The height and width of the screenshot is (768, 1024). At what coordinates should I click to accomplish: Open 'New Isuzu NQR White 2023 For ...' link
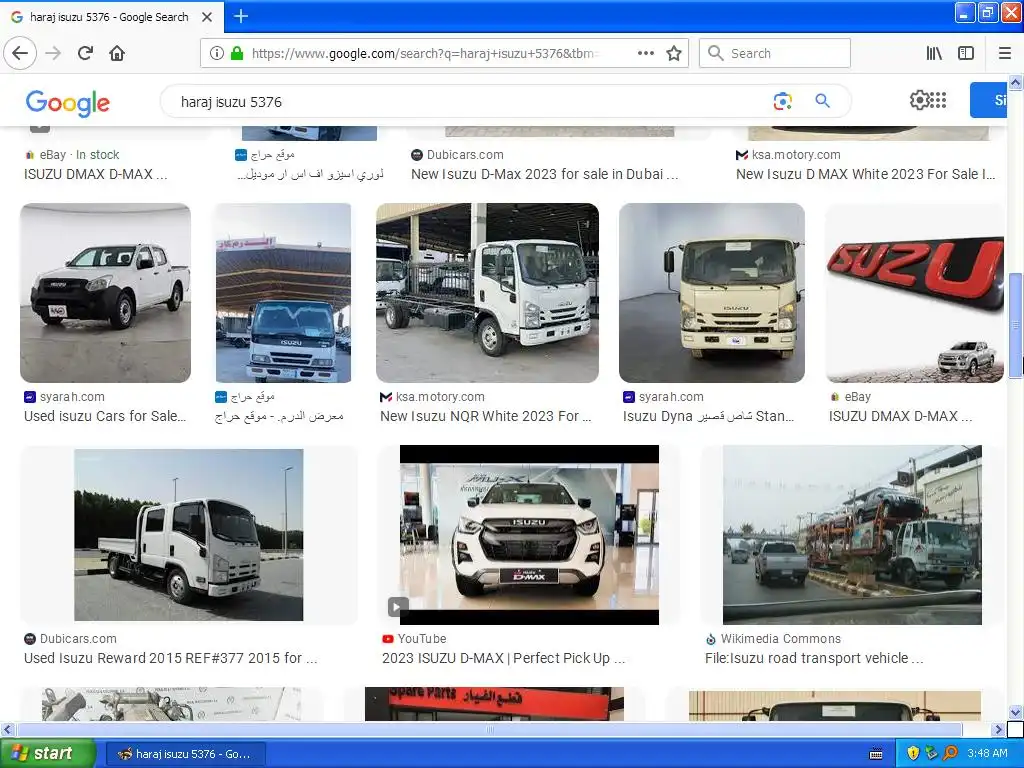[485, 416]
